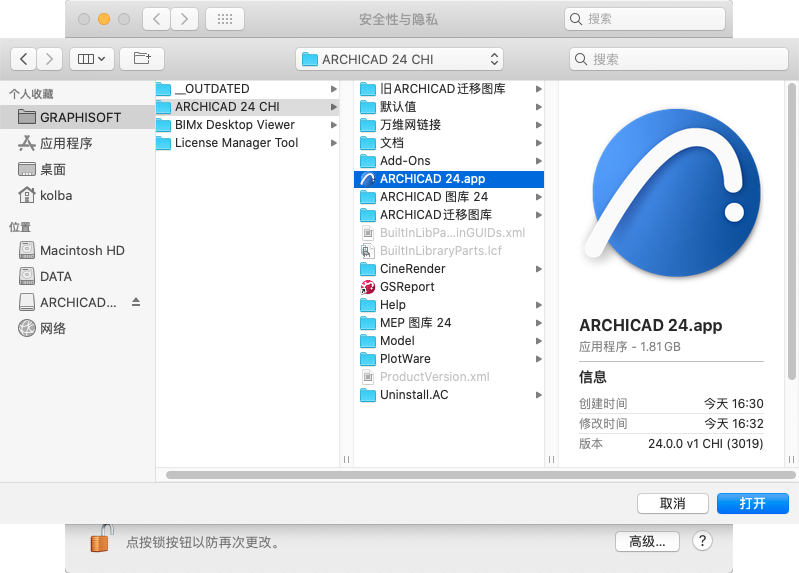The image size is (799, 573).
Task: Expand the Help folder arrow
Action: (539, 305)
